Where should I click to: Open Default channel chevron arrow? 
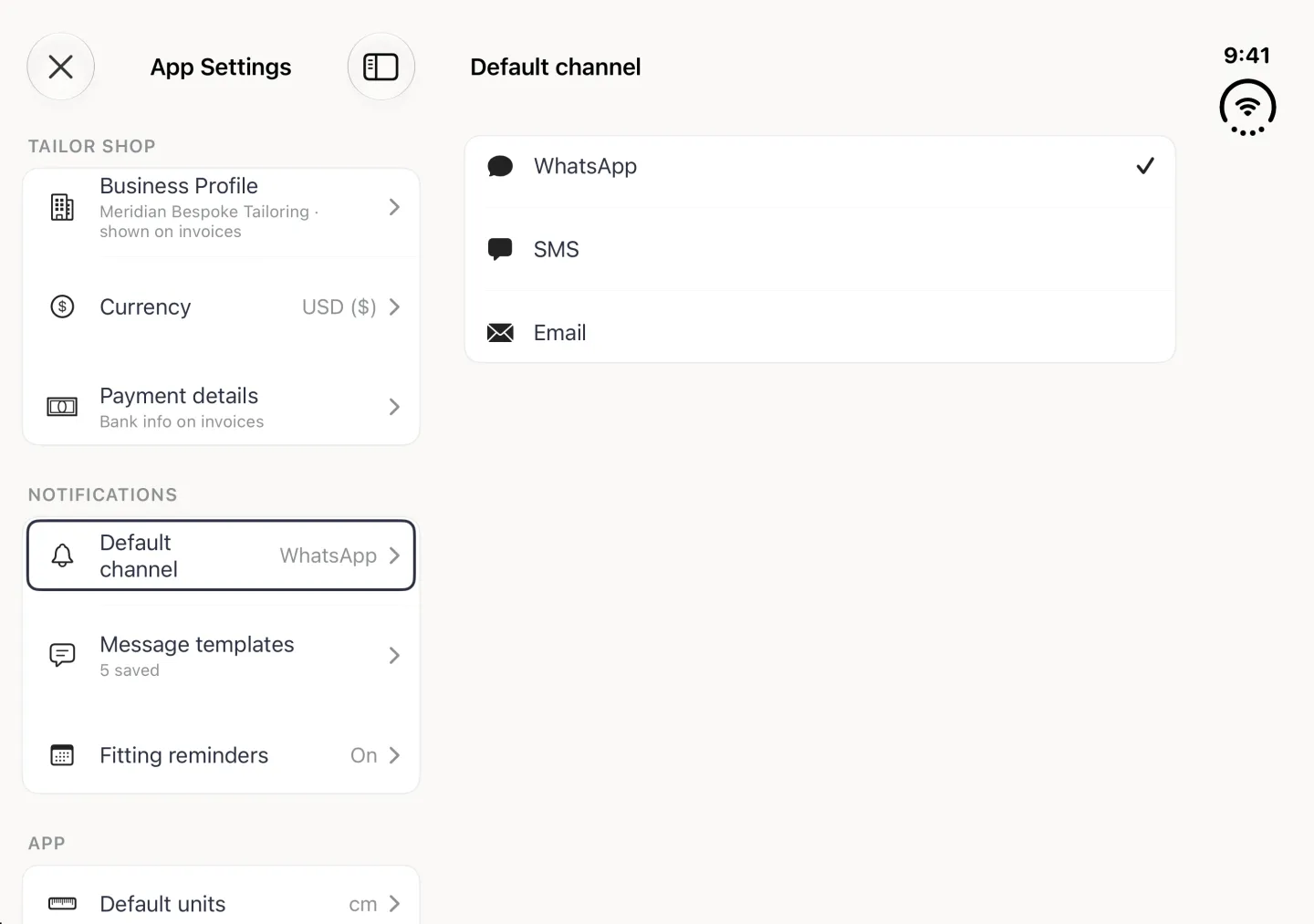(x=394, y=555)
